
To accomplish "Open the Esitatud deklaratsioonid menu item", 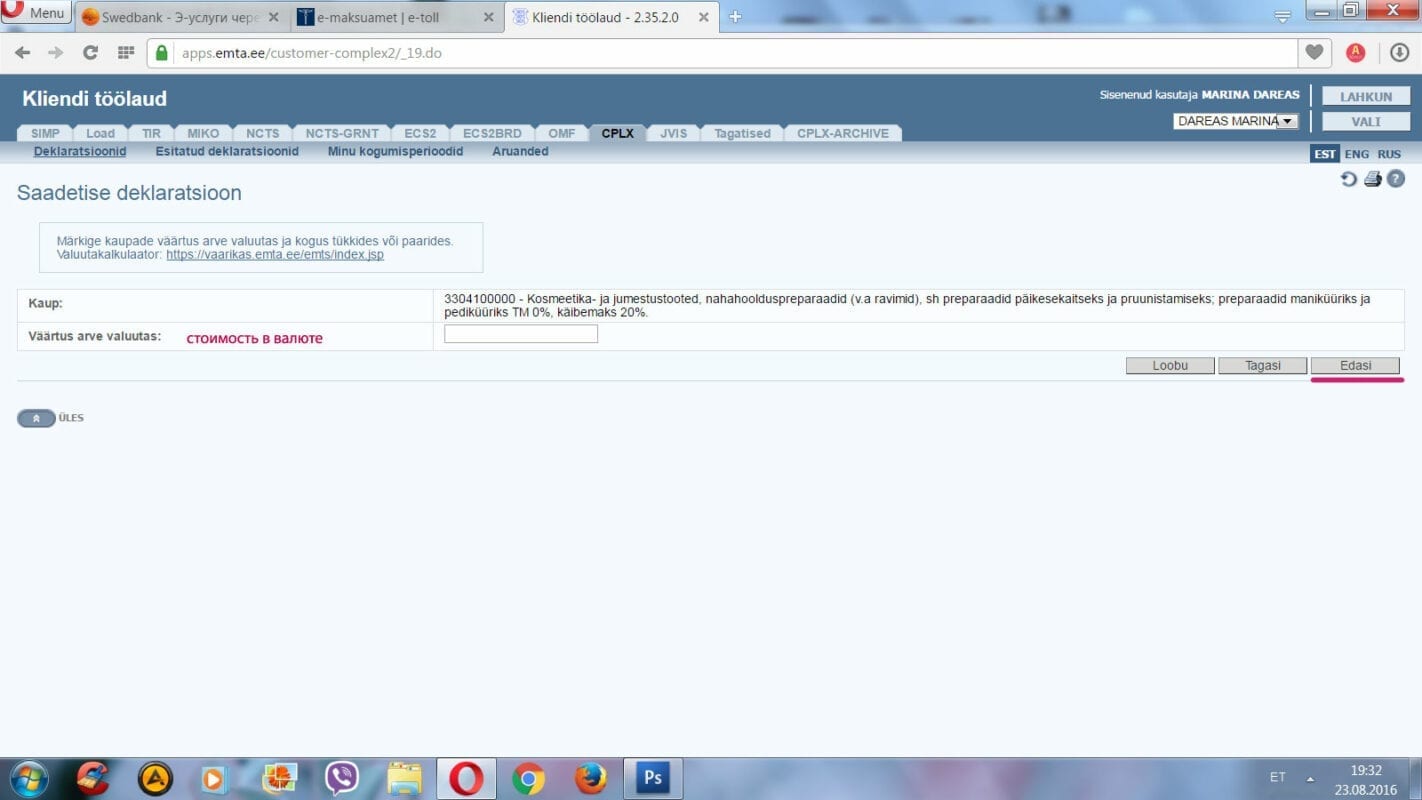I will pyautogui.click(x=227, y=152).
